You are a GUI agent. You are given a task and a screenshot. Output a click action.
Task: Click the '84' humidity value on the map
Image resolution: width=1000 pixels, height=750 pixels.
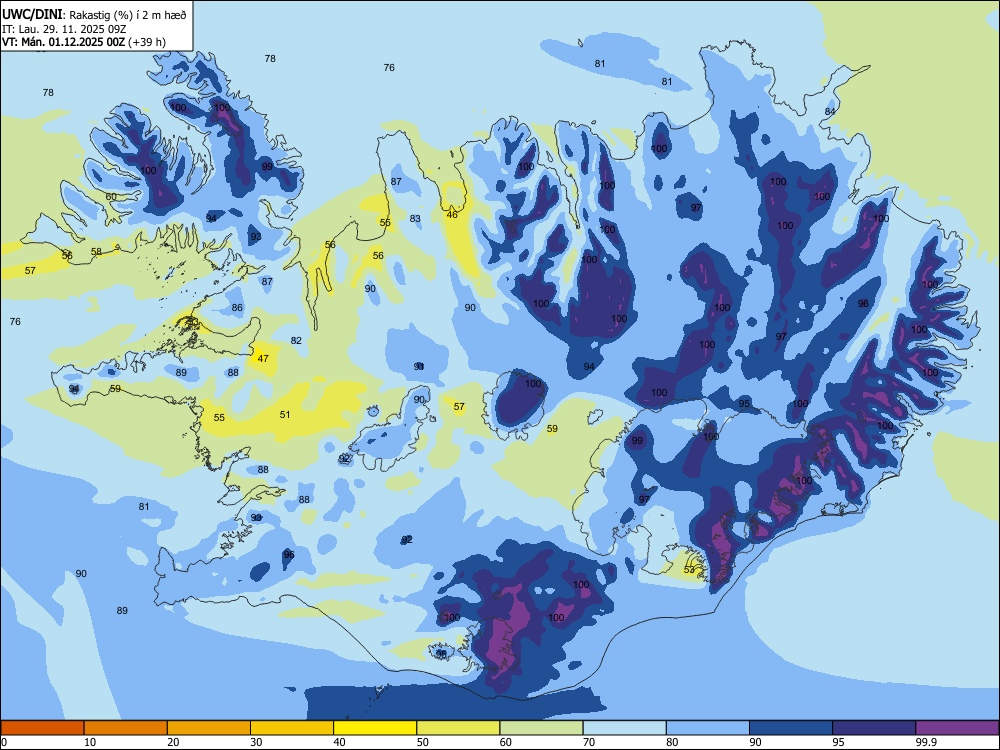[830, 112]
